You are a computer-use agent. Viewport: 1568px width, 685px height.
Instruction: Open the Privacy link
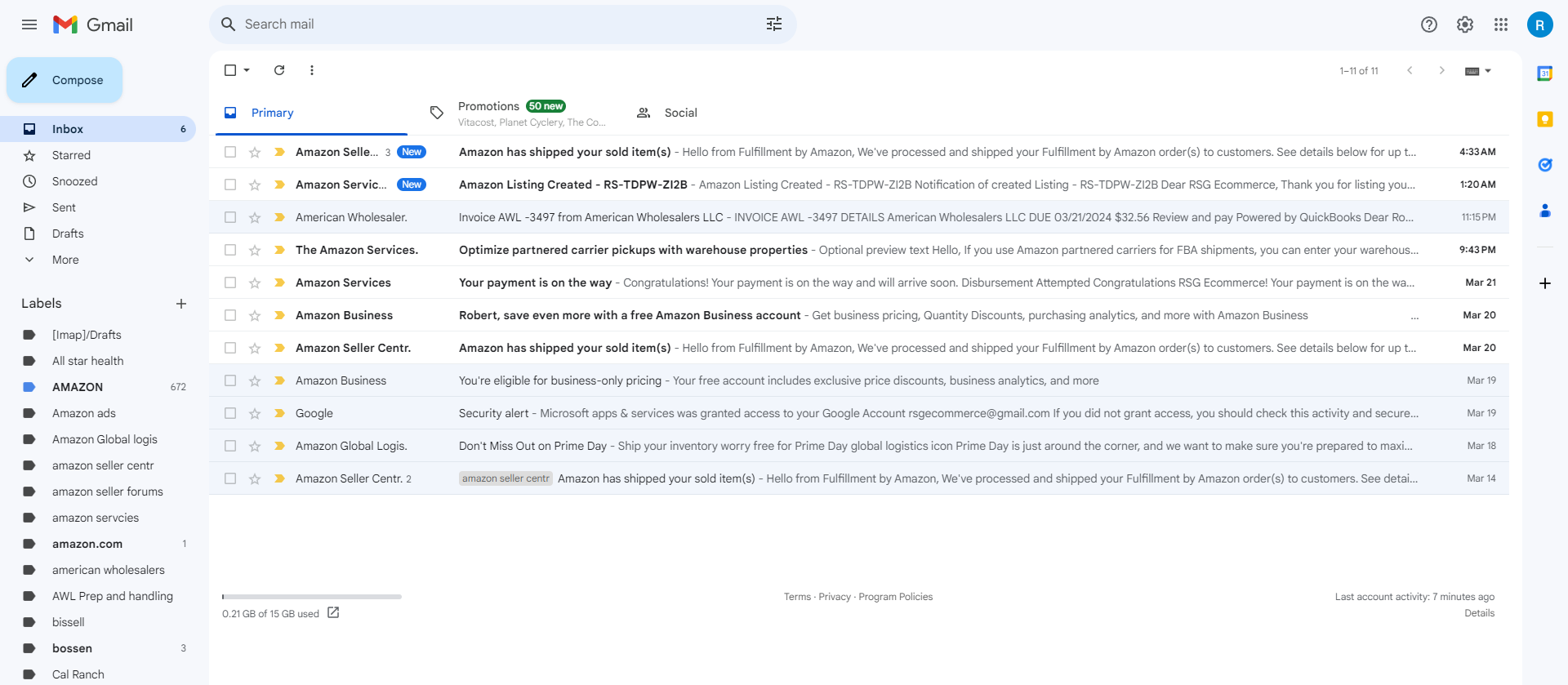[x=835, y=597]
